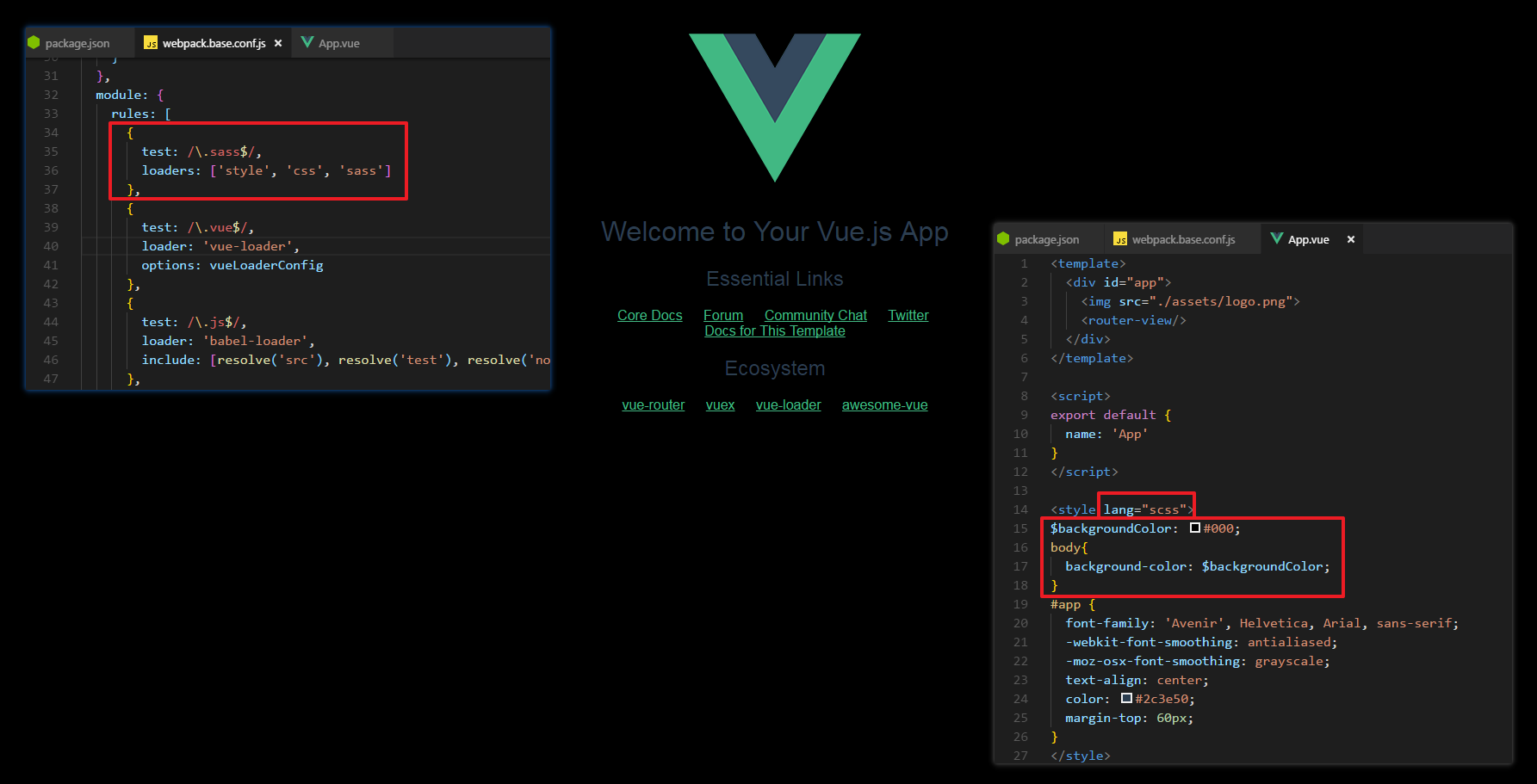
Task: Select webpack.base.conf.js tab in left editor
Action: click(x=214, y=43)
